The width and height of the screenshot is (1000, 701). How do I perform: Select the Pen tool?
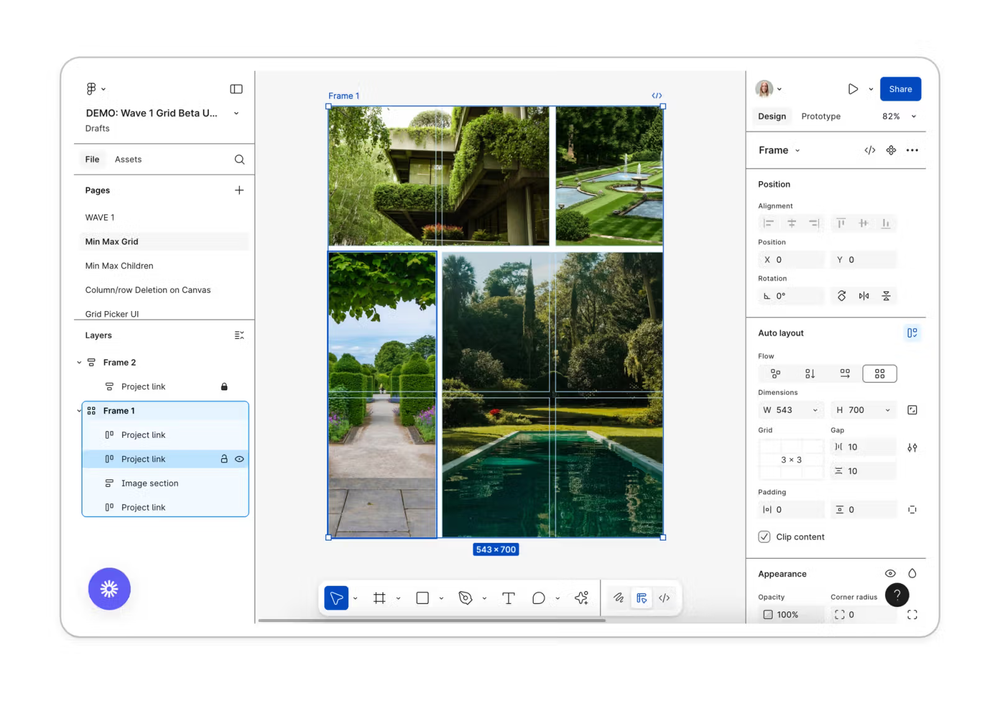465,598
